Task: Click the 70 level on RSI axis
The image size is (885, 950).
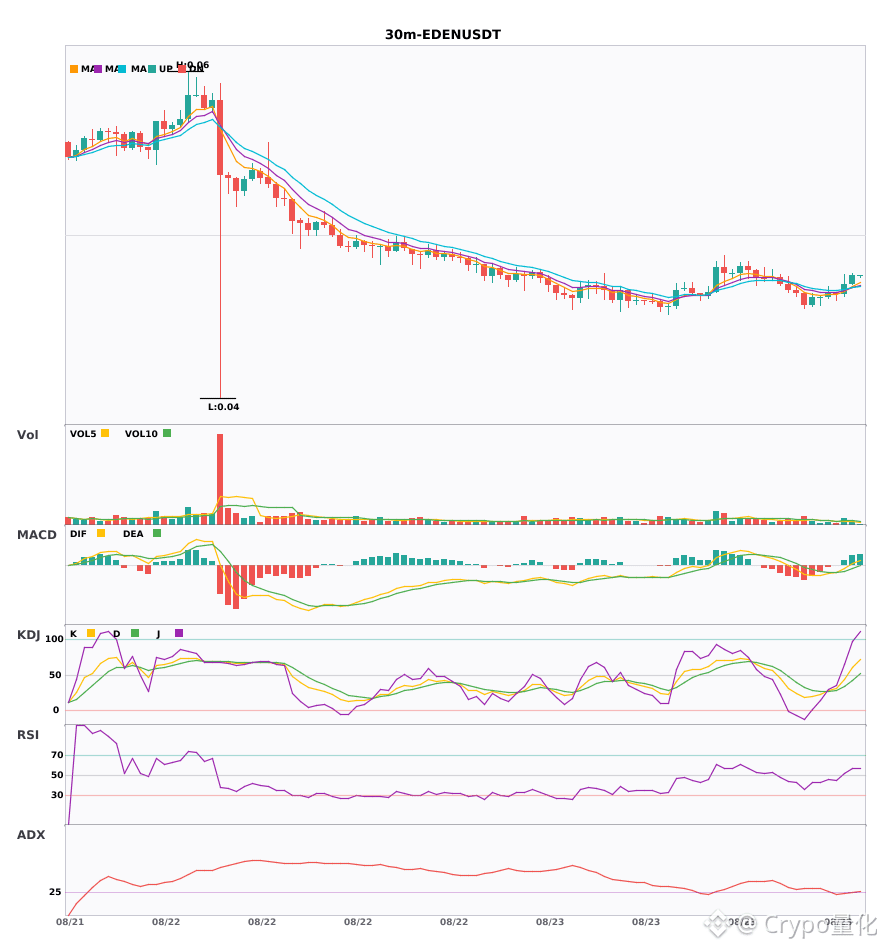Action: pyautogui.click(x=57, y=755)
